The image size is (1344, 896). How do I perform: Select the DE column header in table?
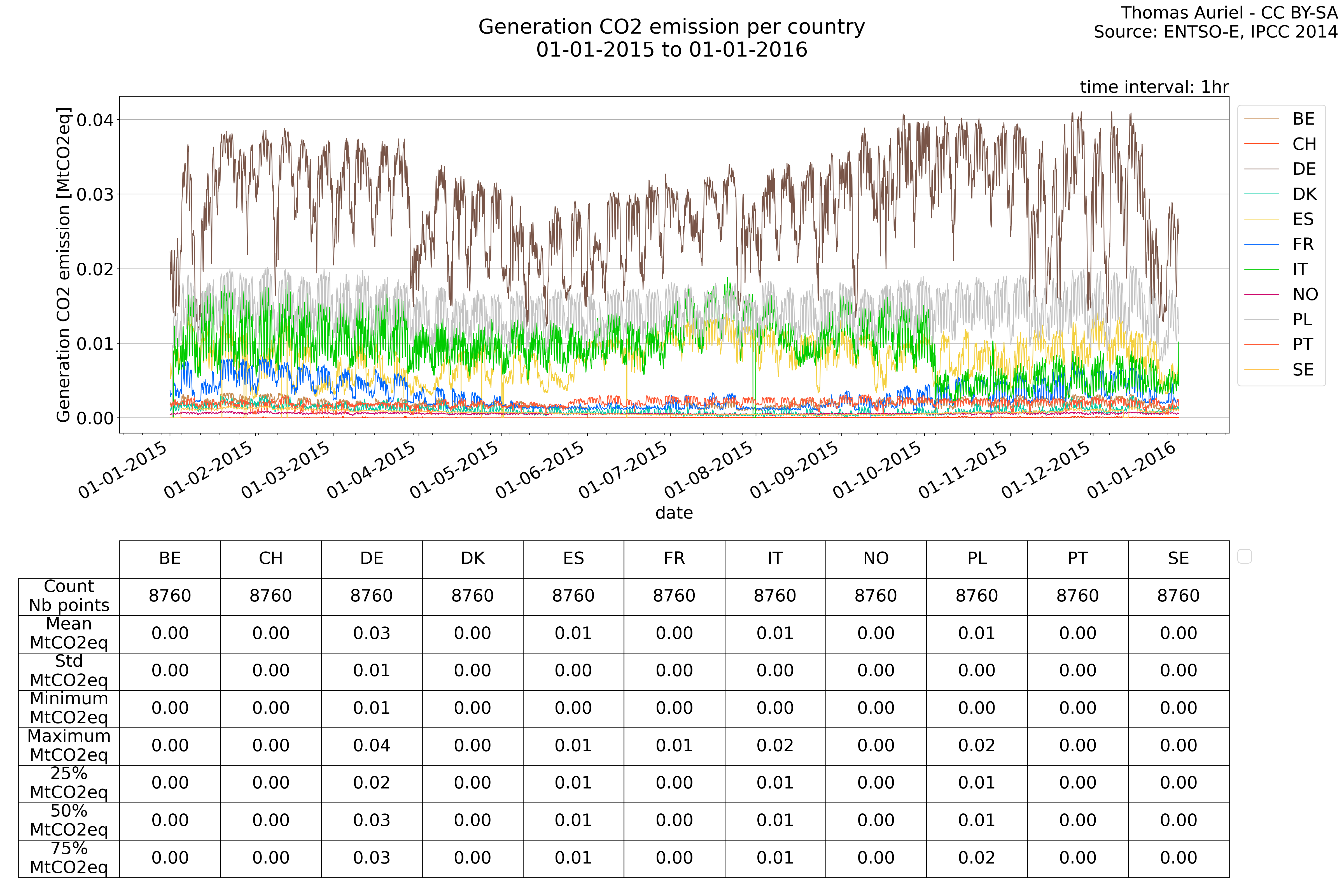(x=372, y=558)
